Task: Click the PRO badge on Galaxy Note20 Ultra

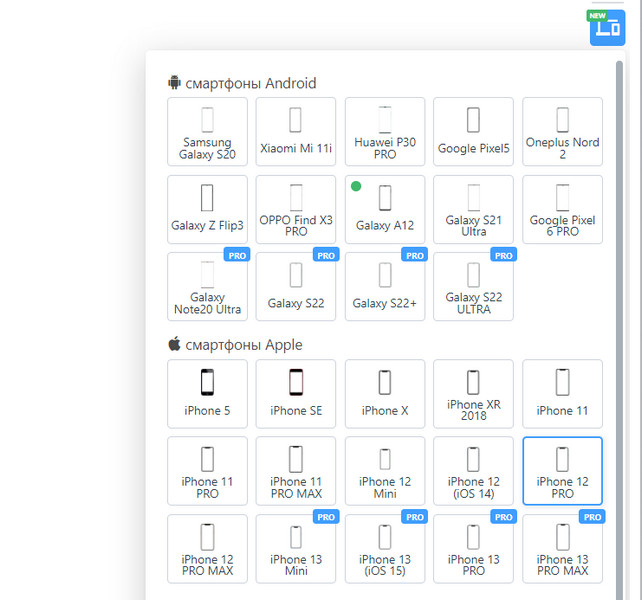Action: (x=237, y=255)
